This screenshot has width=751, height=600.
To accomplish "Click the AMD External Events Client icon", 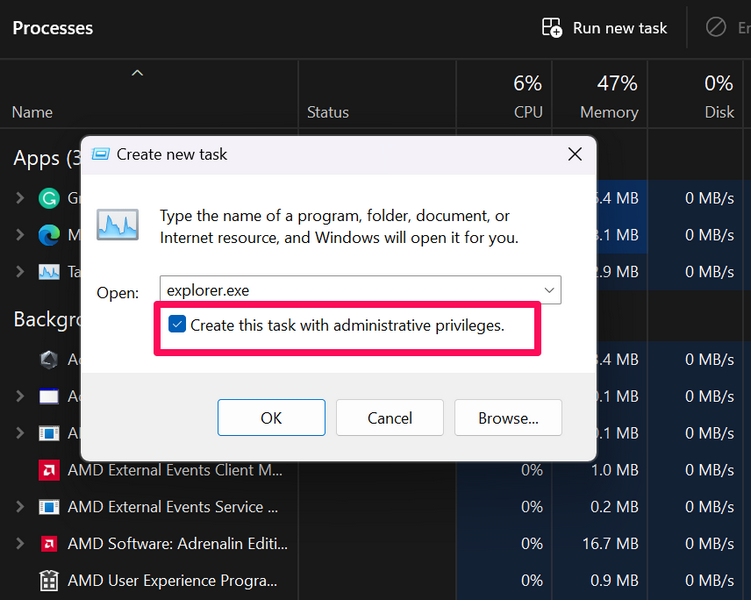I will [x=48, y=470].
